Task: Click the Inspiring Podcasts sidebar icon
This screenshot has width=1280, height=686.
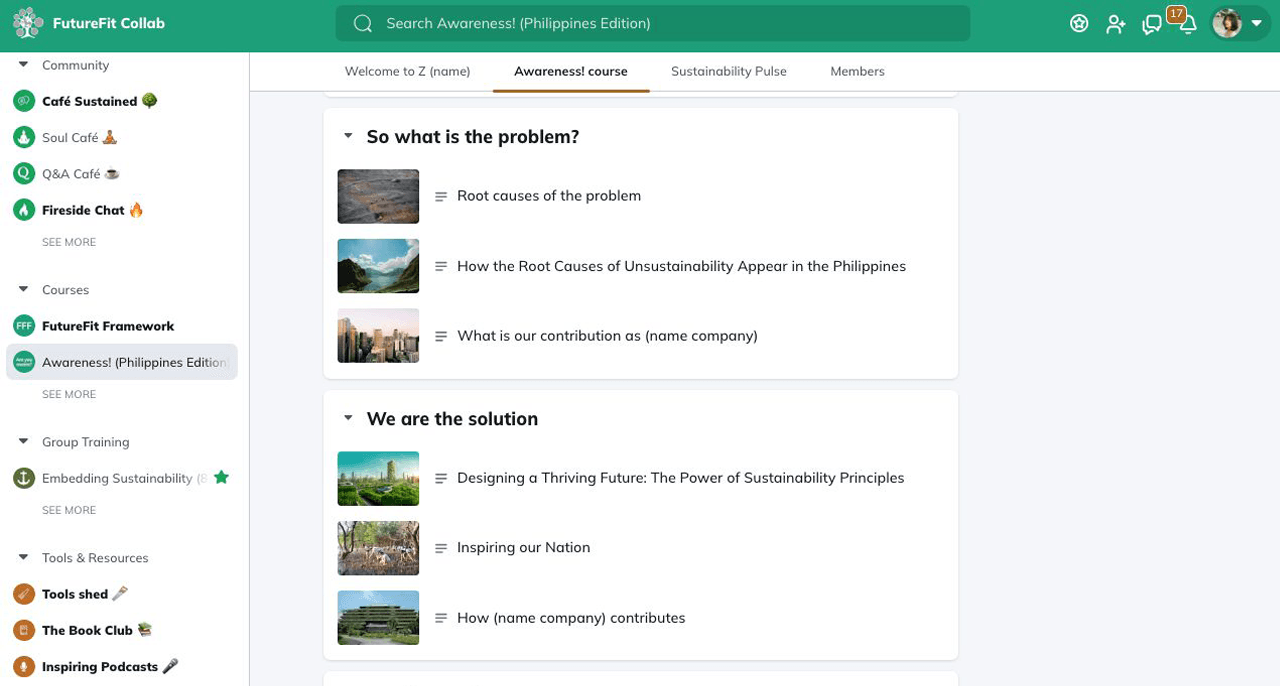Action: click(x=24, y=666)
